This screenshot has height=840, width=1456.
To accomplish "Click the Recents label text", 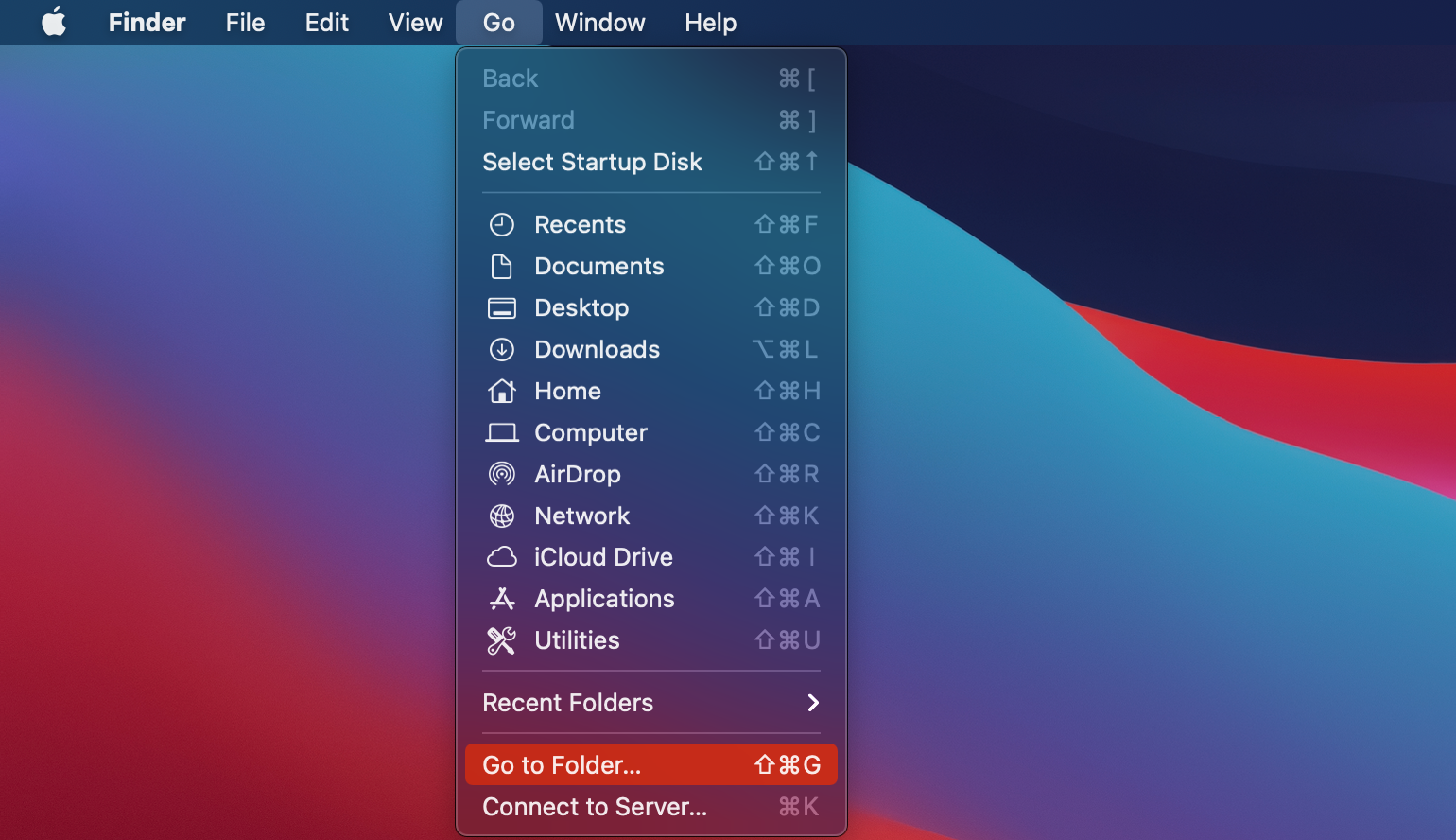I will (580, 224).
